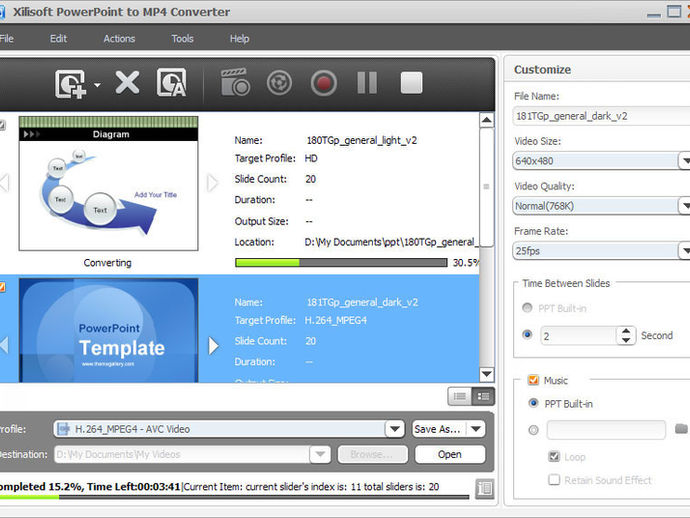Viewport: 690px width, 518px height.
Task: Browse for music file with folder icon
Action: point(681,428)
